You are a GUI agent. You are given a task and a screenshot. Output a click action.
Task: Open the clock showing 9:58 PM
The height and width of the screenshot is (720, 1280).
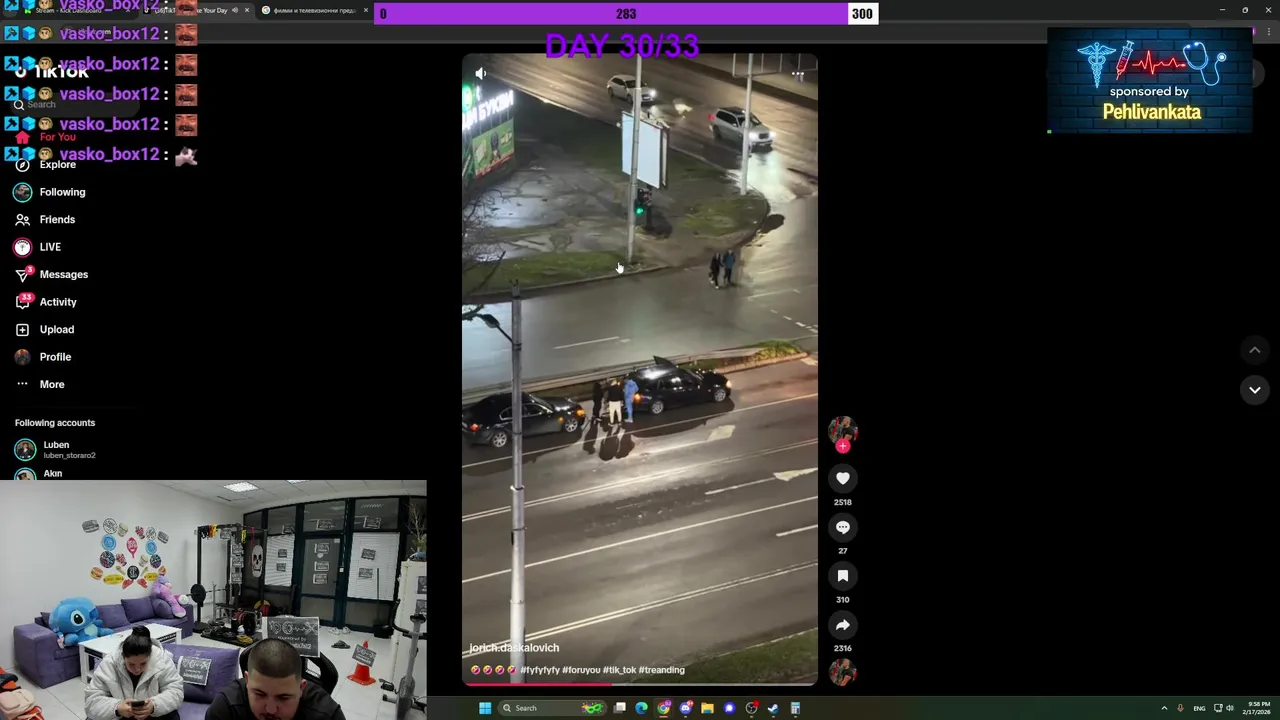pos(1258,708)
